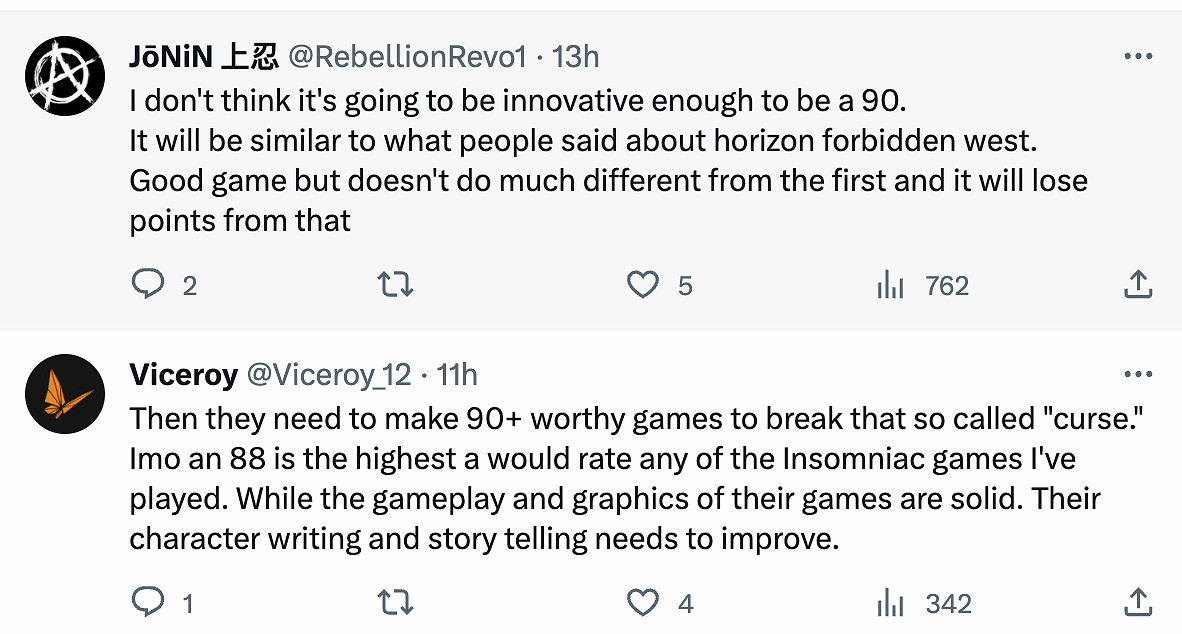View analytics showing 342 views
This screenshot has width=1182, height=634.
tap(890, 603)
